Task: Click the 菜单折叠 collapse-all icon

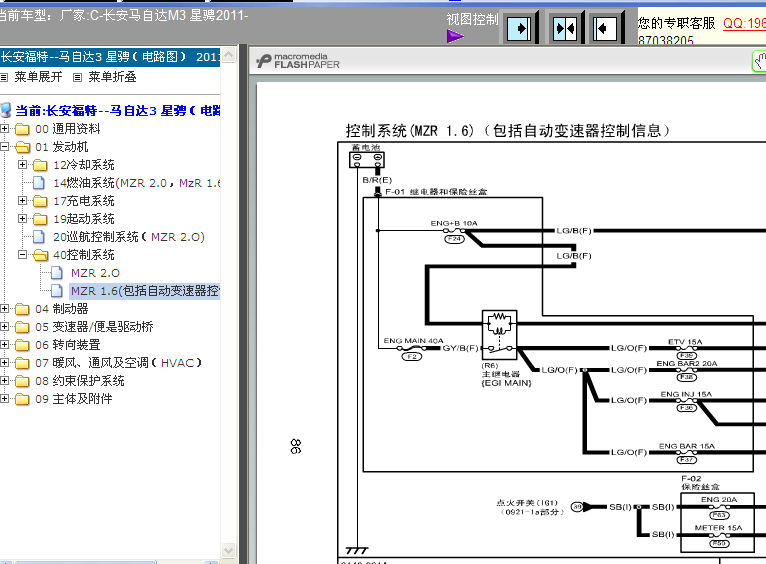Action: click(x=77, y=77)
